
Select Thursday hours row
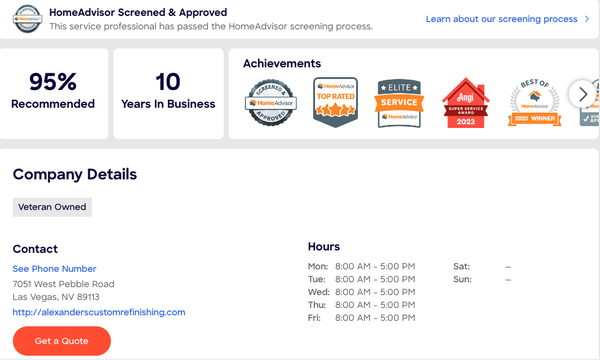coord(362,305)
